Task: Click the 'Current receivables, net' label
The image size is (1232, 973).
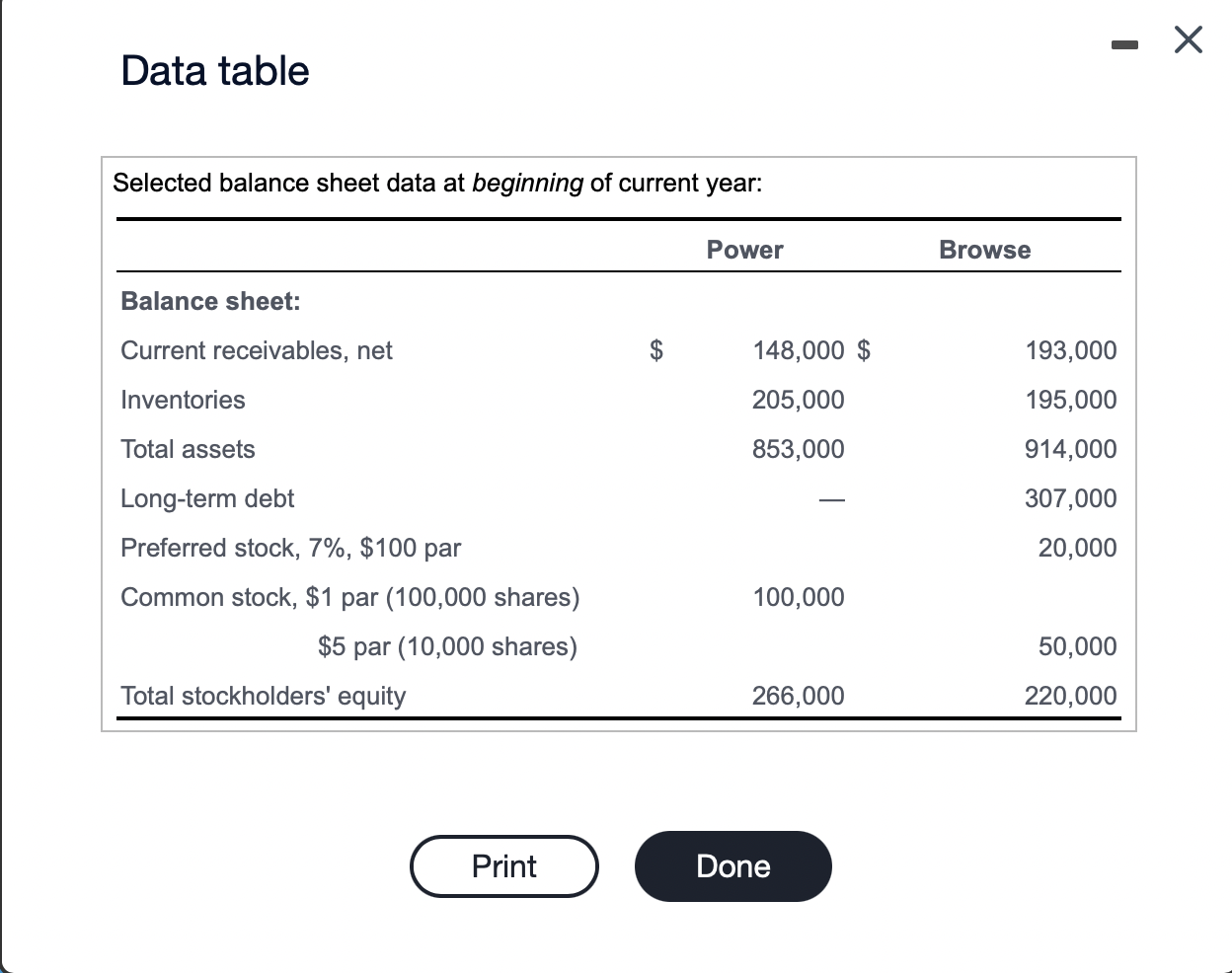Action: (x=257, y=350)
